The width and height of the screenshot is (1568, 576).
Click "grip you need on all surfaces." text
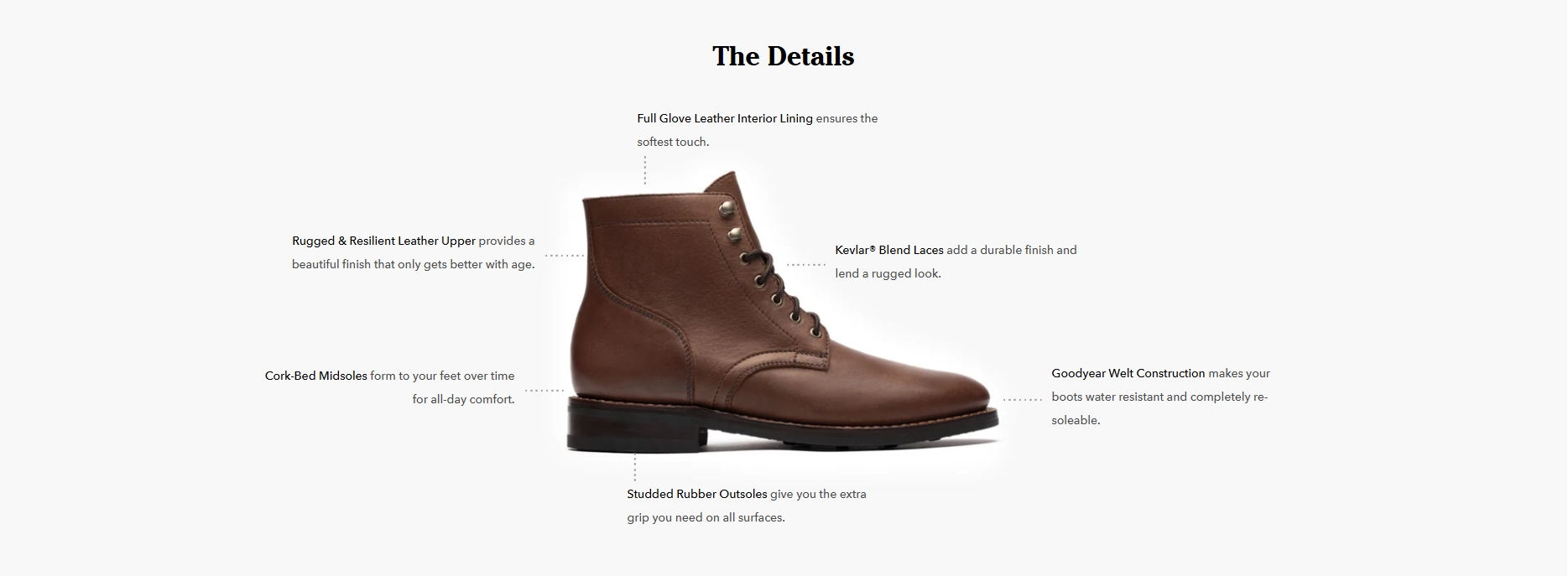706,517
